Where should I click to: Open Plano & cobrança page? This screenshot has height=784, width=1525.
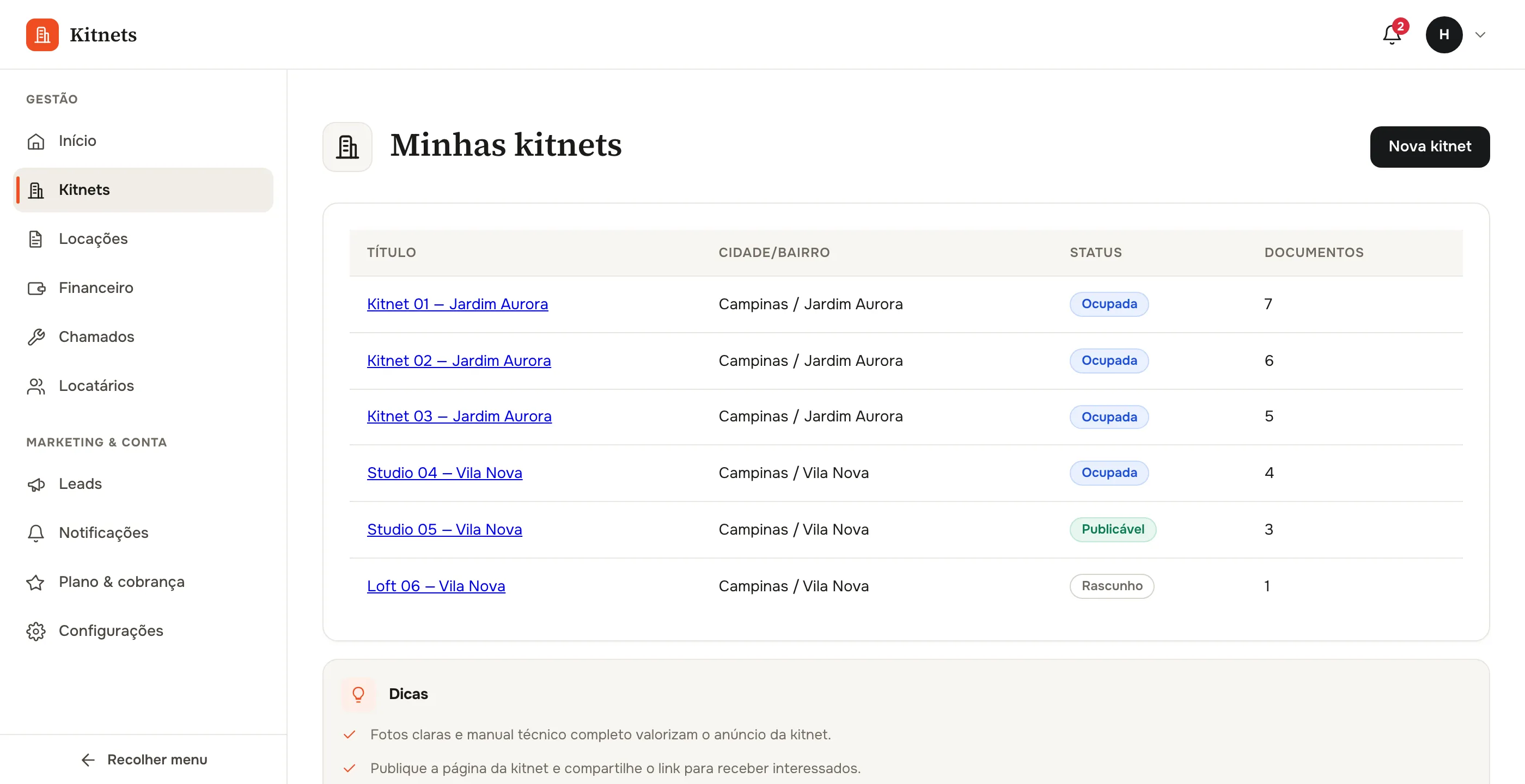[x=143, y=581]
